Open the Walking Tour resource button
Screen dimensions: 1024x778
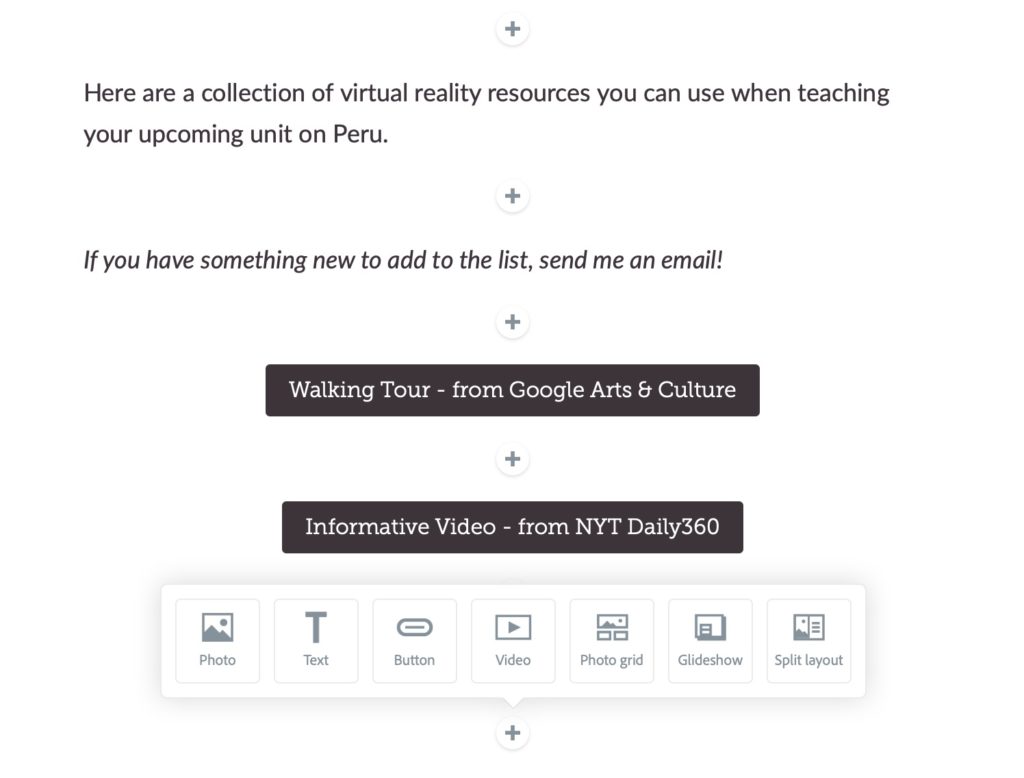[x=512, y=390]
